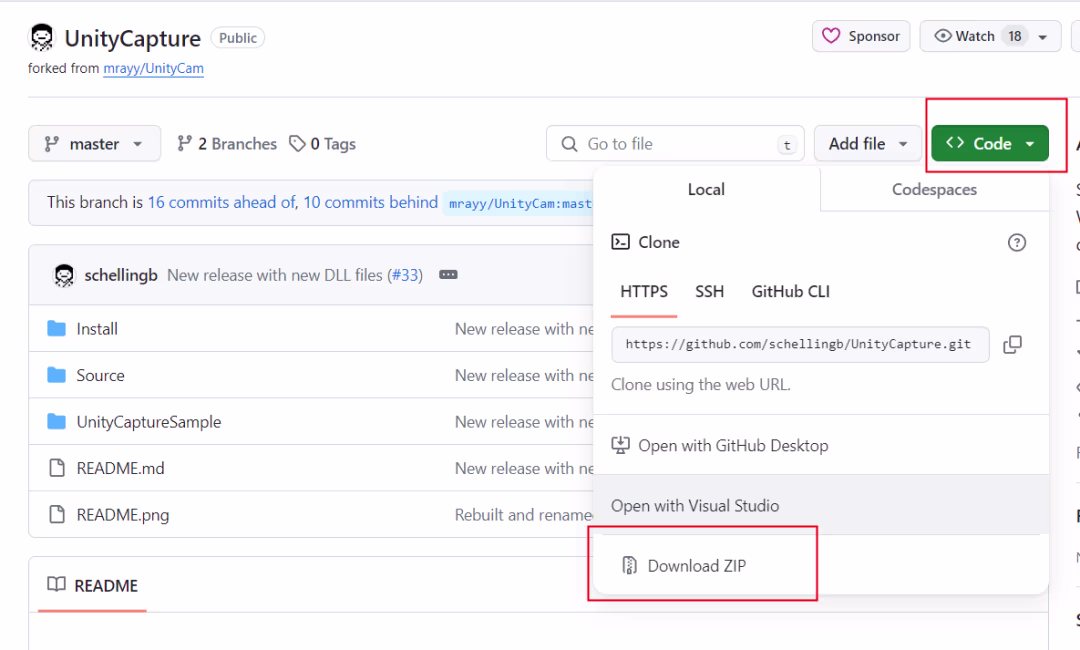Click the Install folder icon

56,328
